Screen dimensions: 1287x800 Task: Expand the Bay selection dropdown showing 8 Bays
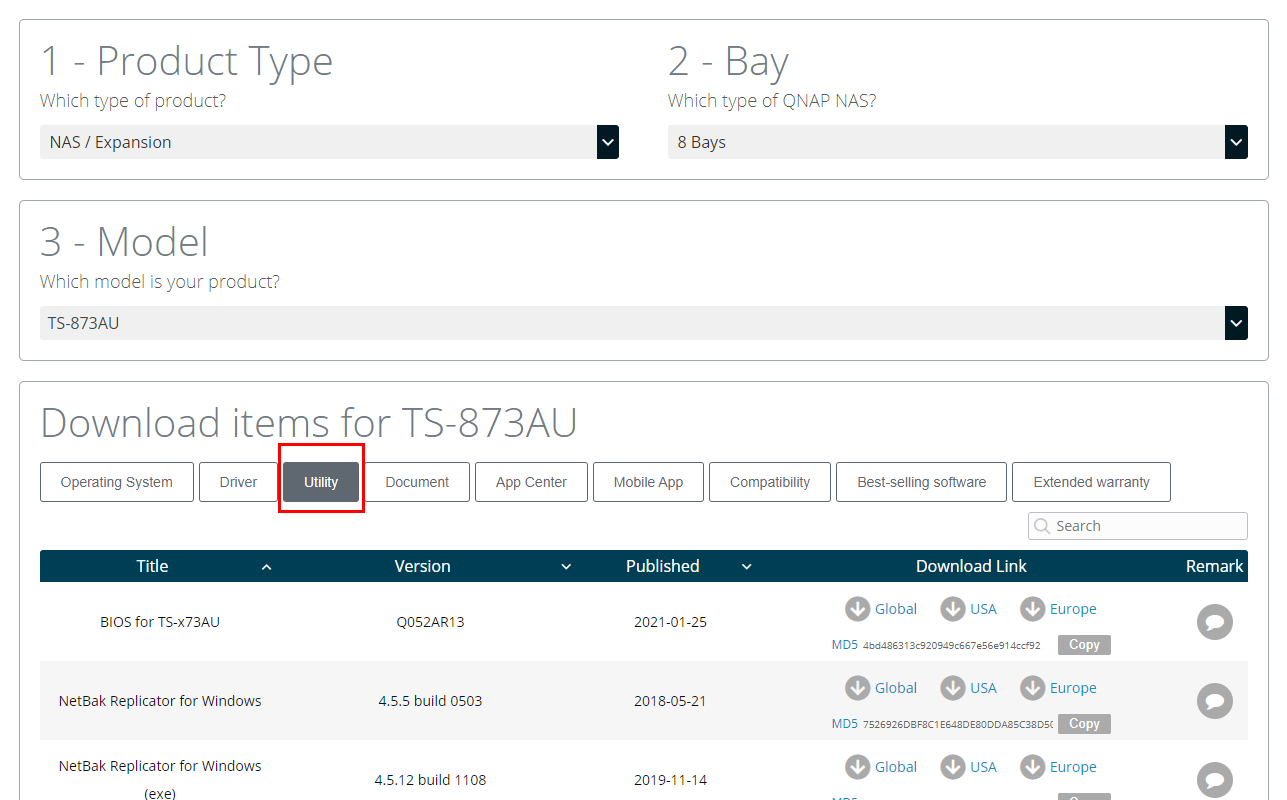pyautogui.click(x=957, y=142)
